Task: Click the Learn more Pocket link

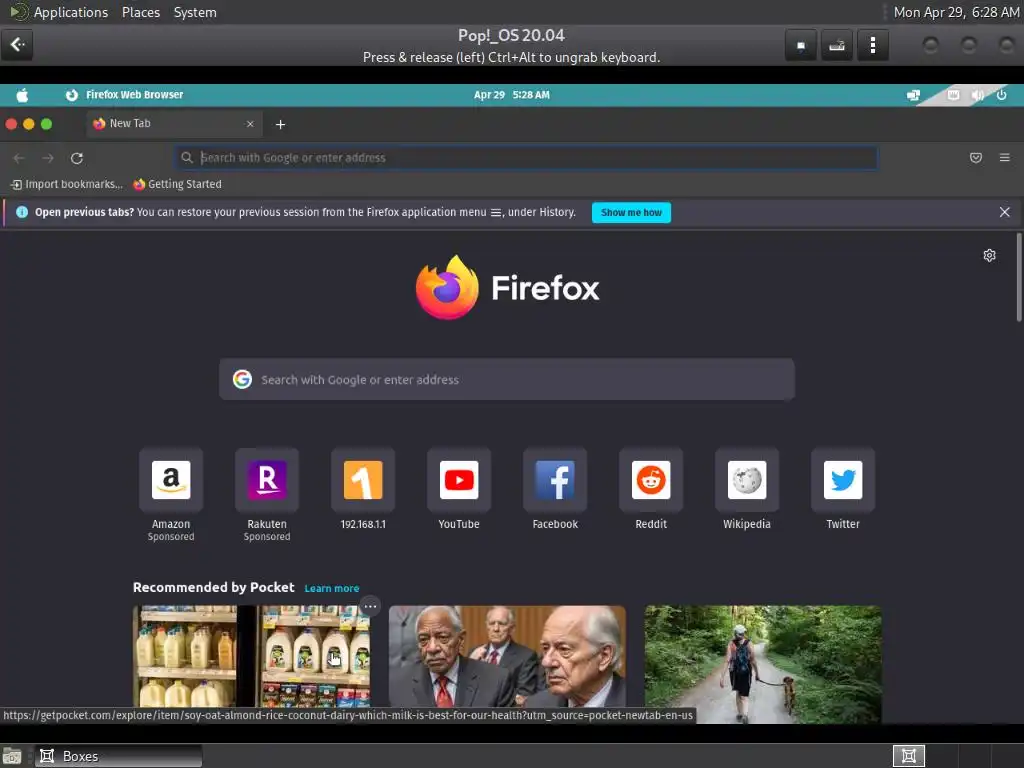Action: 332,588
